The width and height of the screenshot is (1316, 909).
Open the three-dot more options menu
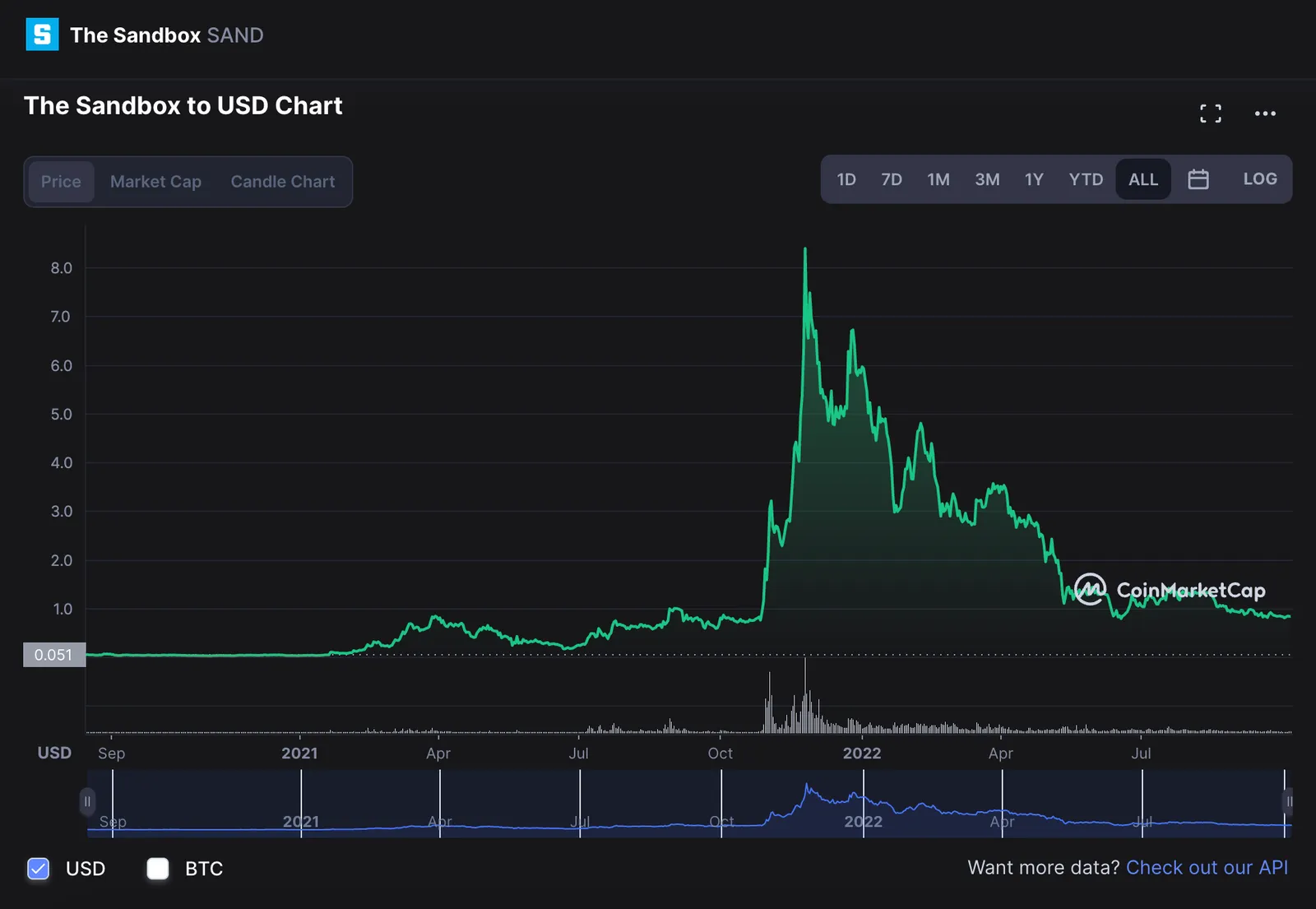[x=1265, y=114]
